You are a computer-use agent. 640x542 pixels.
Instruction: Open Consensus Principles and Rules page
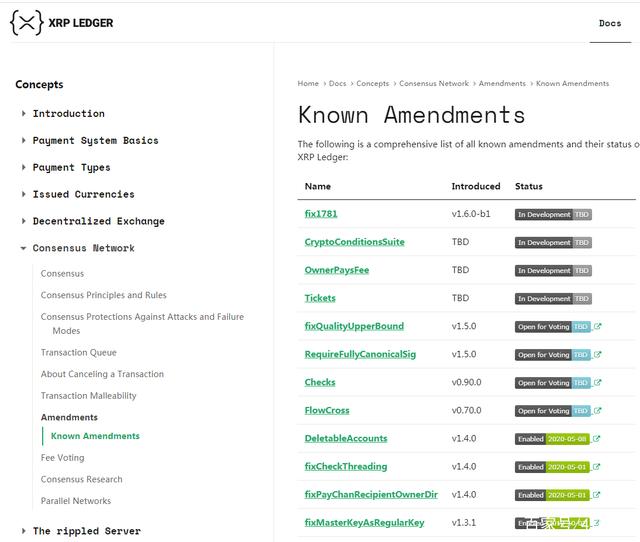[x=103, y=295]
